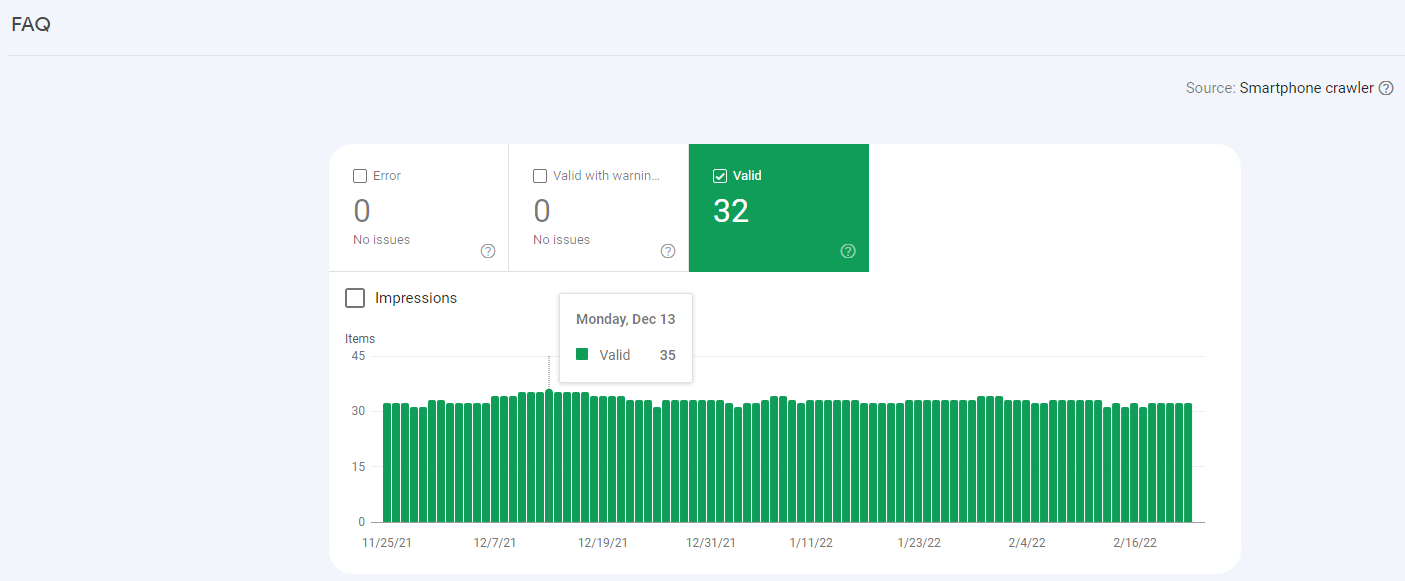Enable the Error checkbox

[x=360, y=176]
